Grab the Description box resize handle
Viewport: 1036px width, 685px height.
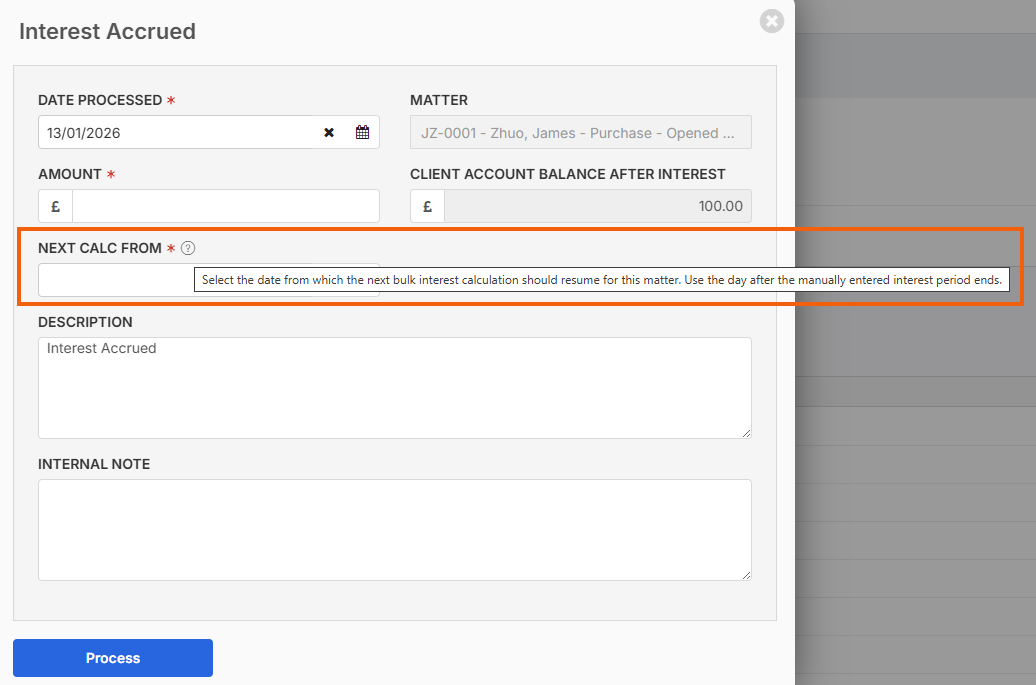point(745,432)
